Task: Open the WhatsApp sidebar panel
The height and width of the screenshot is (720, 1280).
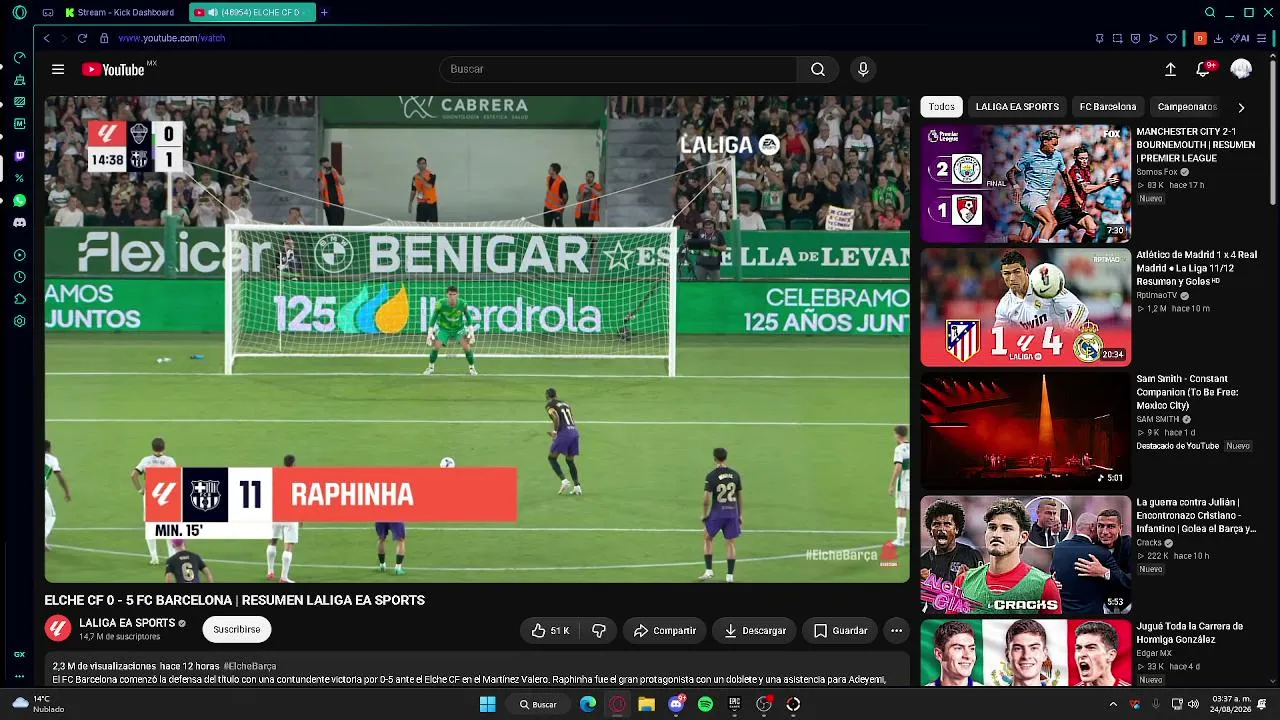Action: [20, 200]
